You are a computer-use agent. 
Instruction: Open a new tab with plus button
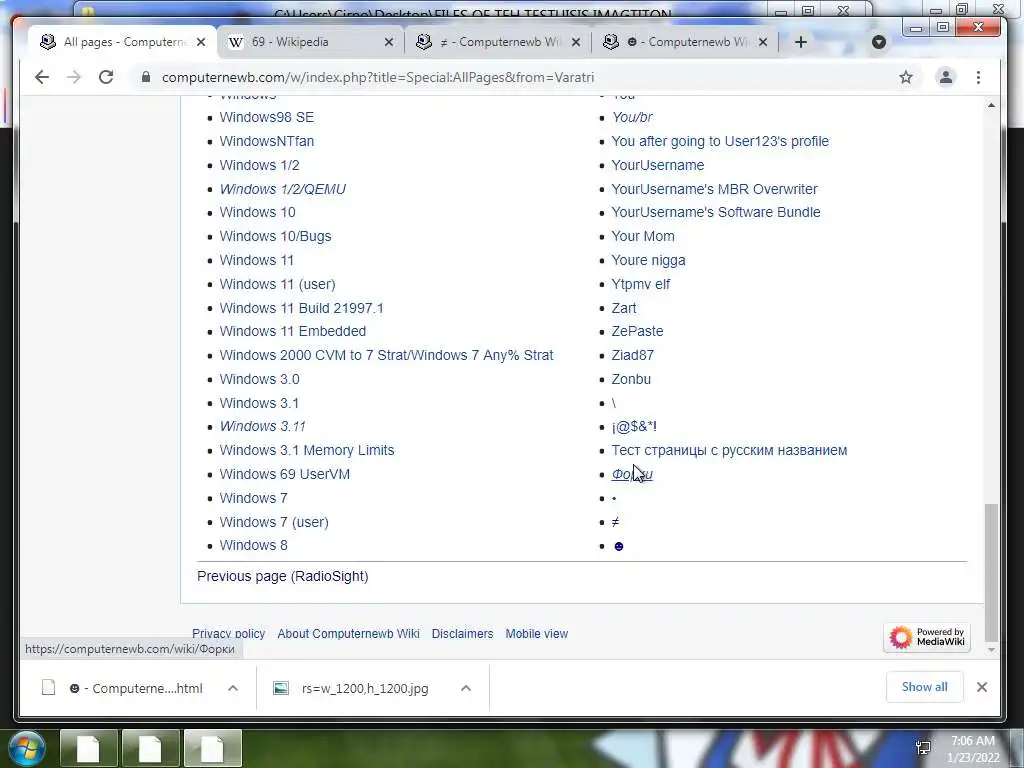click(x=801, y=42)
